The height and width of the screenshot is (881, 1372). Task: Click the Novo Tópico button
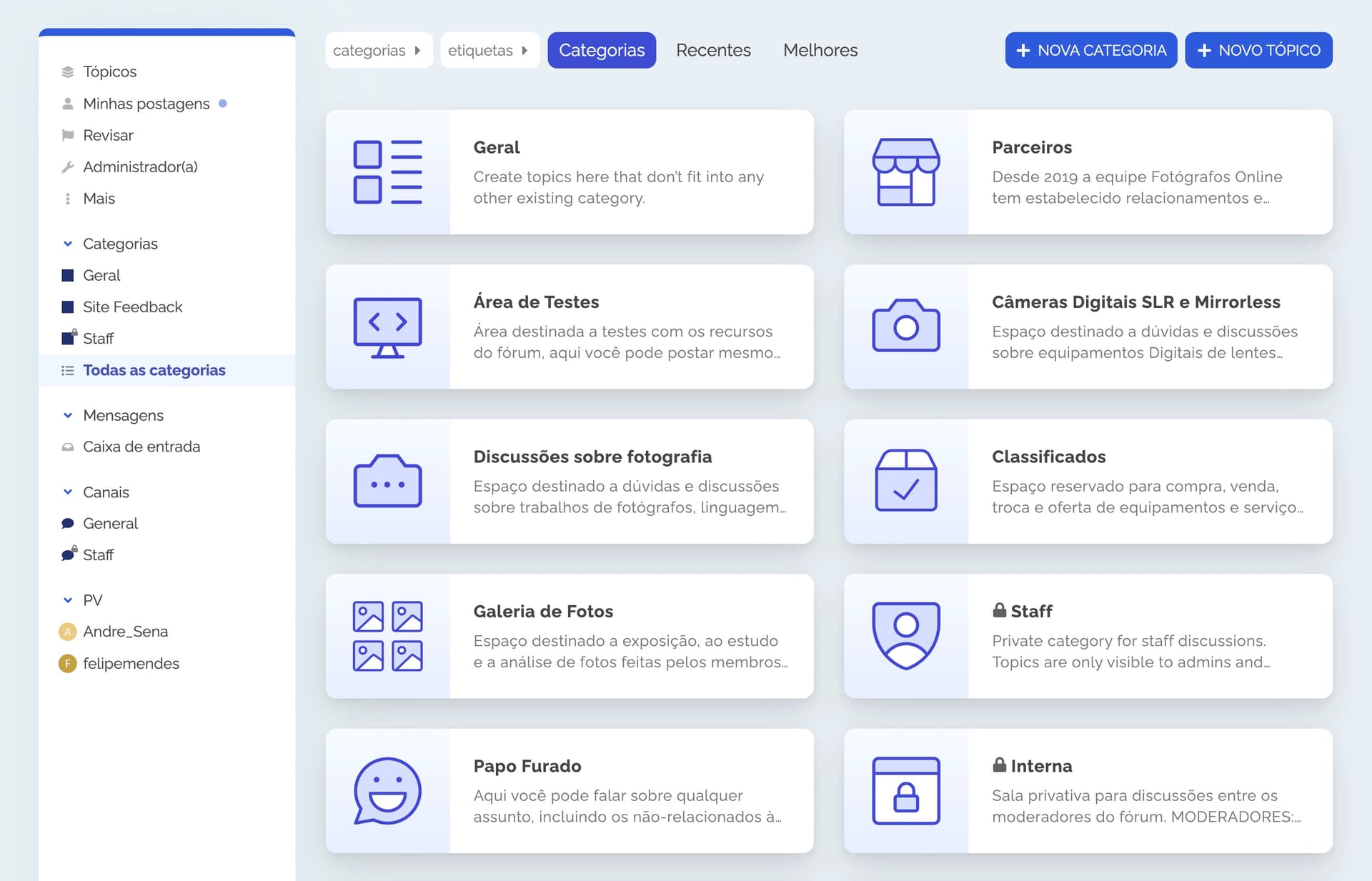click(1258, 50)
